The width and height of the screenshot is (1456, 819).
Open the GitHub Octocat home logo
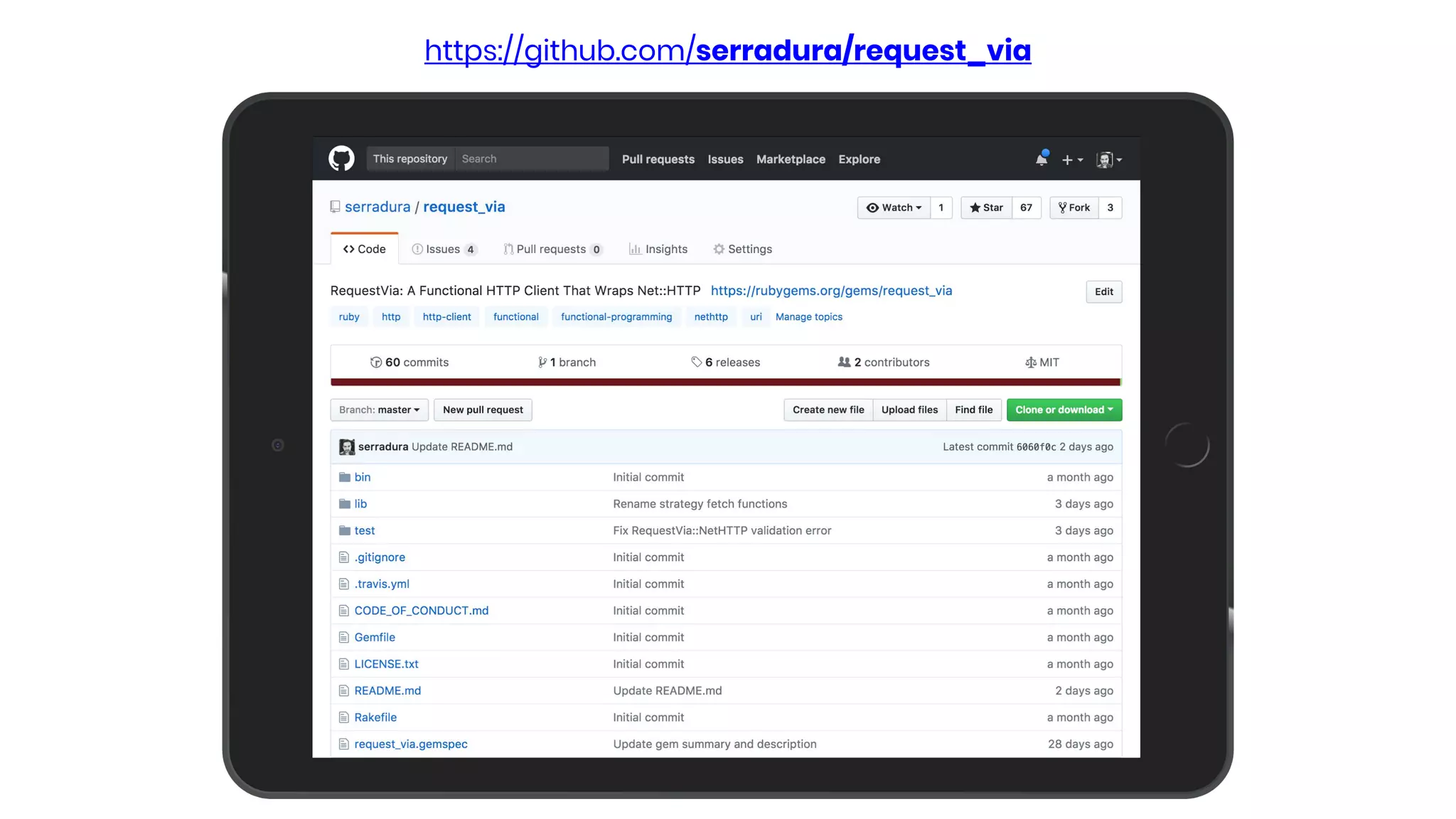click(x=341, y=159)
